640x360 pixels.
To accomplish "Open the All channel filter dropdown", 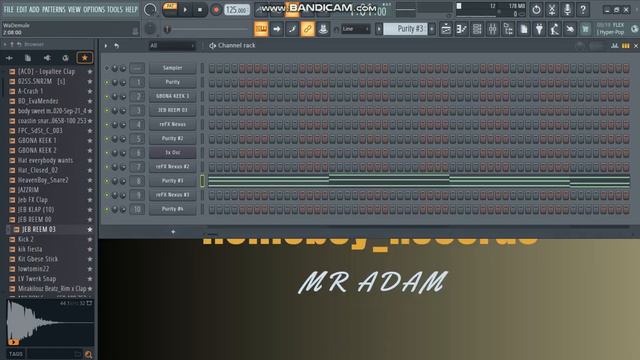I will click(x=172, y=46).
